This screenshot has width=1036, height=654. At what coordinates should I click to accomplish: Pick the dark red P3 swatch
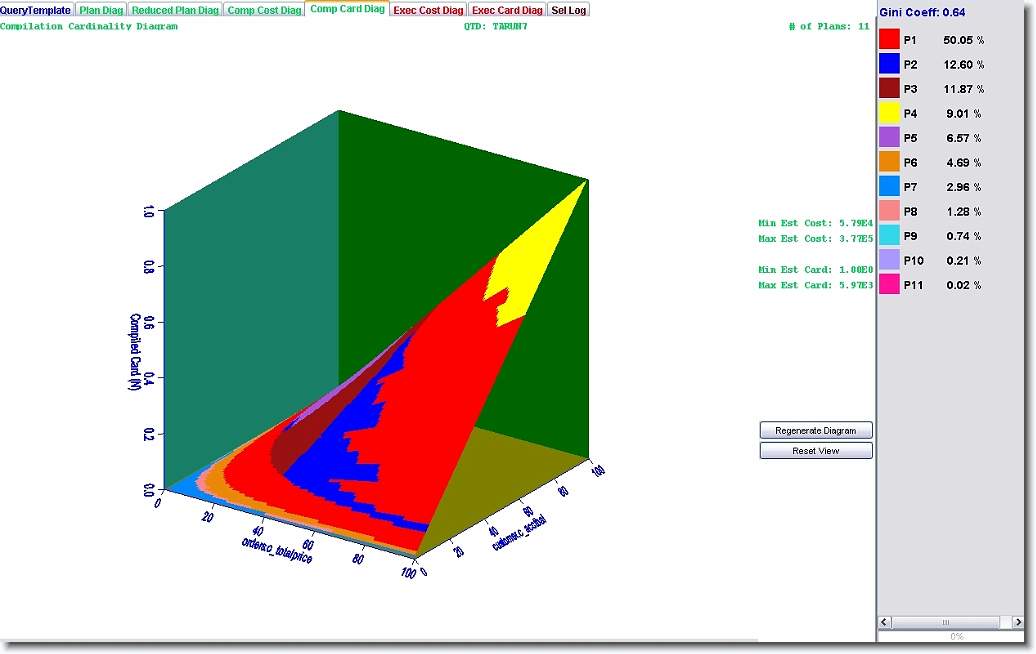(889, 88)
